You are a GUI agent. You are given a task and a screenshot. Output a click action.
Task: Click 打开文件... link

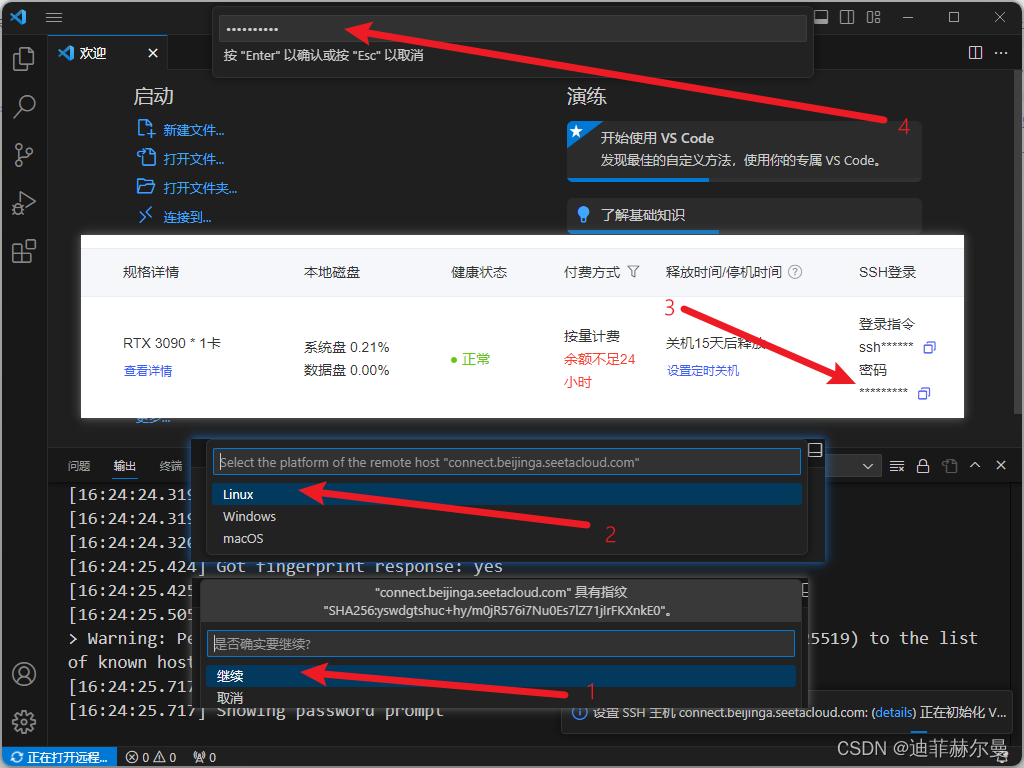pyautogui.click(x=193, y=159)
